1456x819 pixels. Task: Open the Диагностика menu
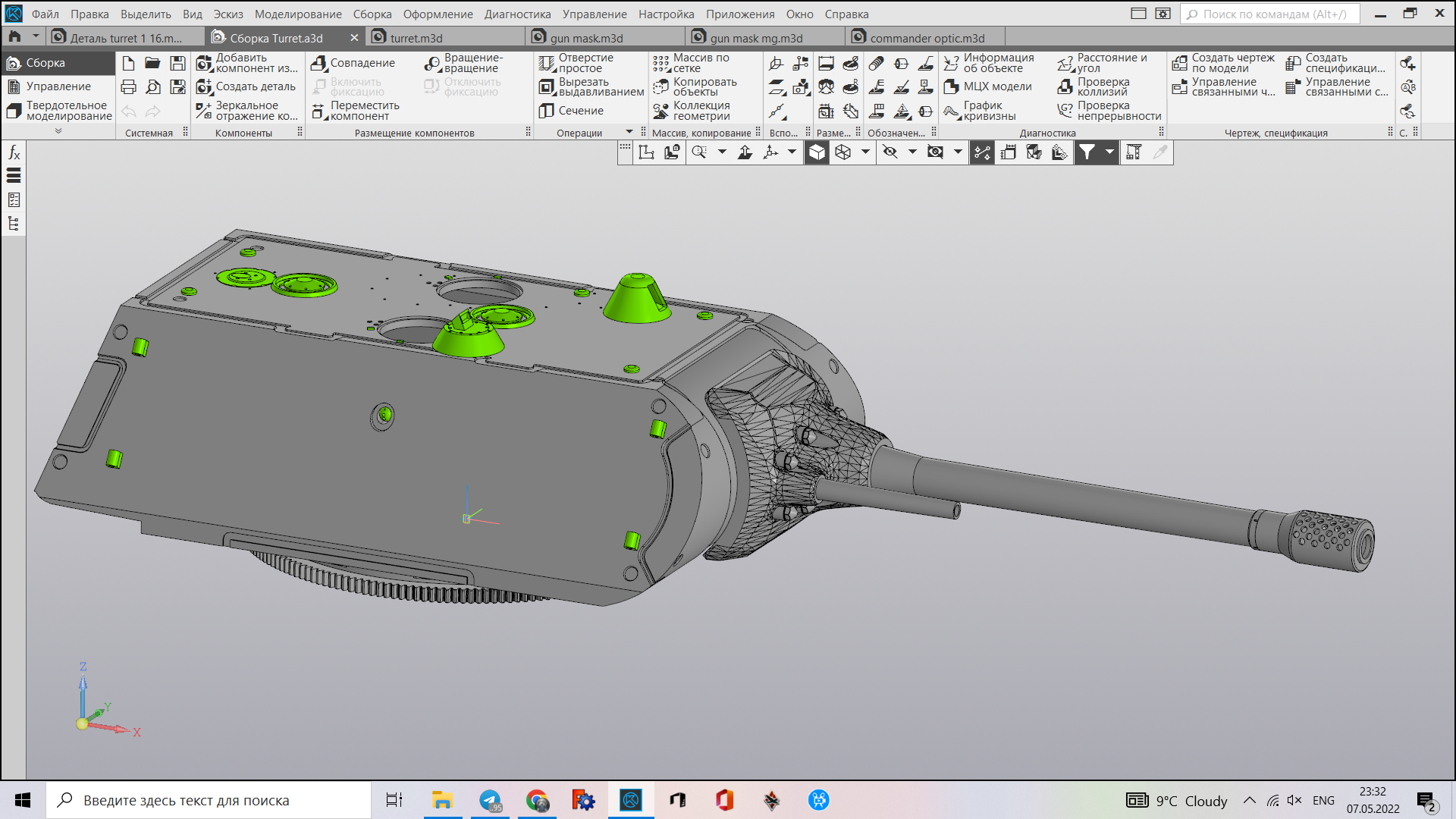coord(517,14)
